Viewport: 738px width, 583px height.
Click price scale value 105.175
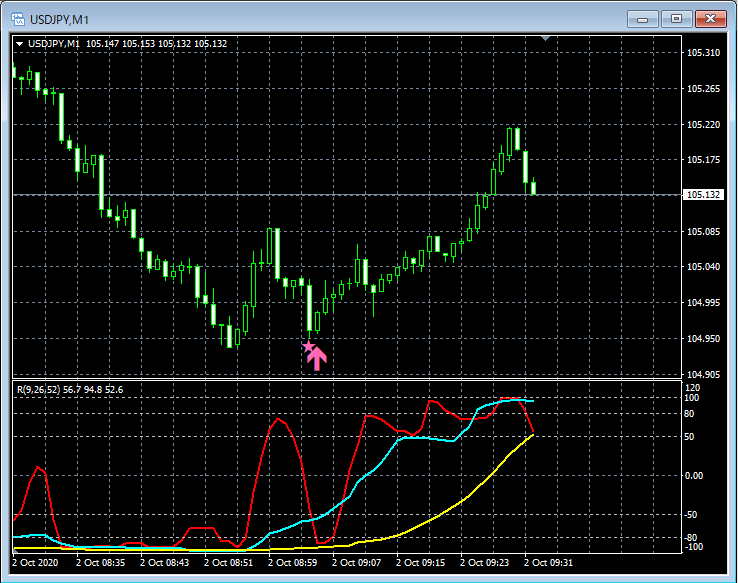[x=703, y=160]
